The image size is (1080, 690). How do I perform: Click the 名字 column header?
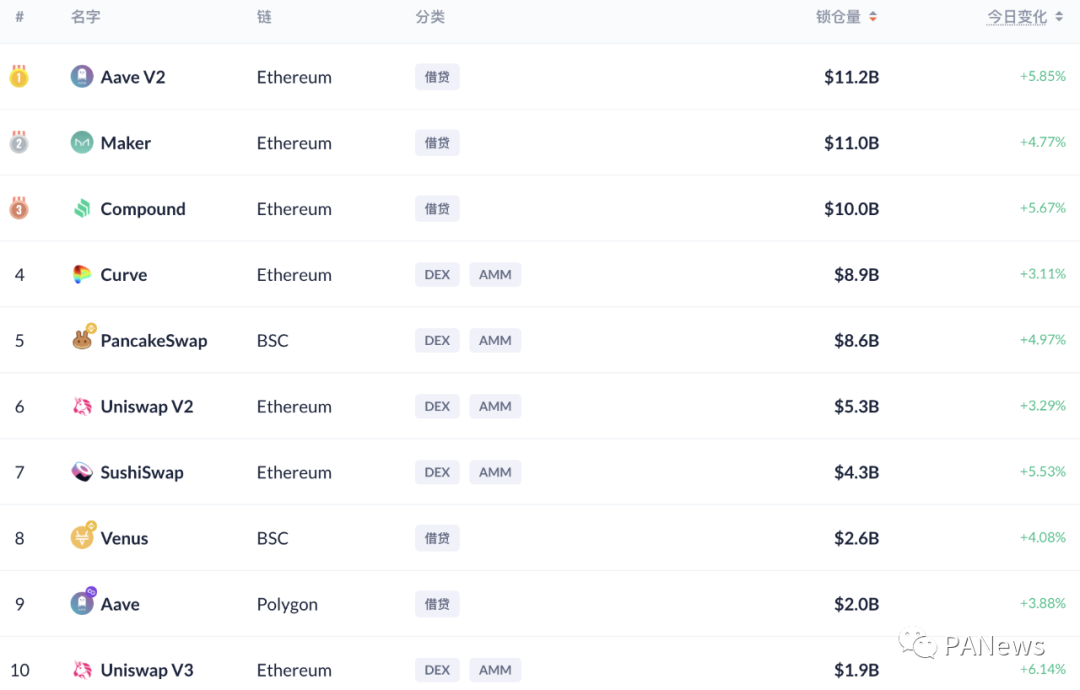click(86, 17)
